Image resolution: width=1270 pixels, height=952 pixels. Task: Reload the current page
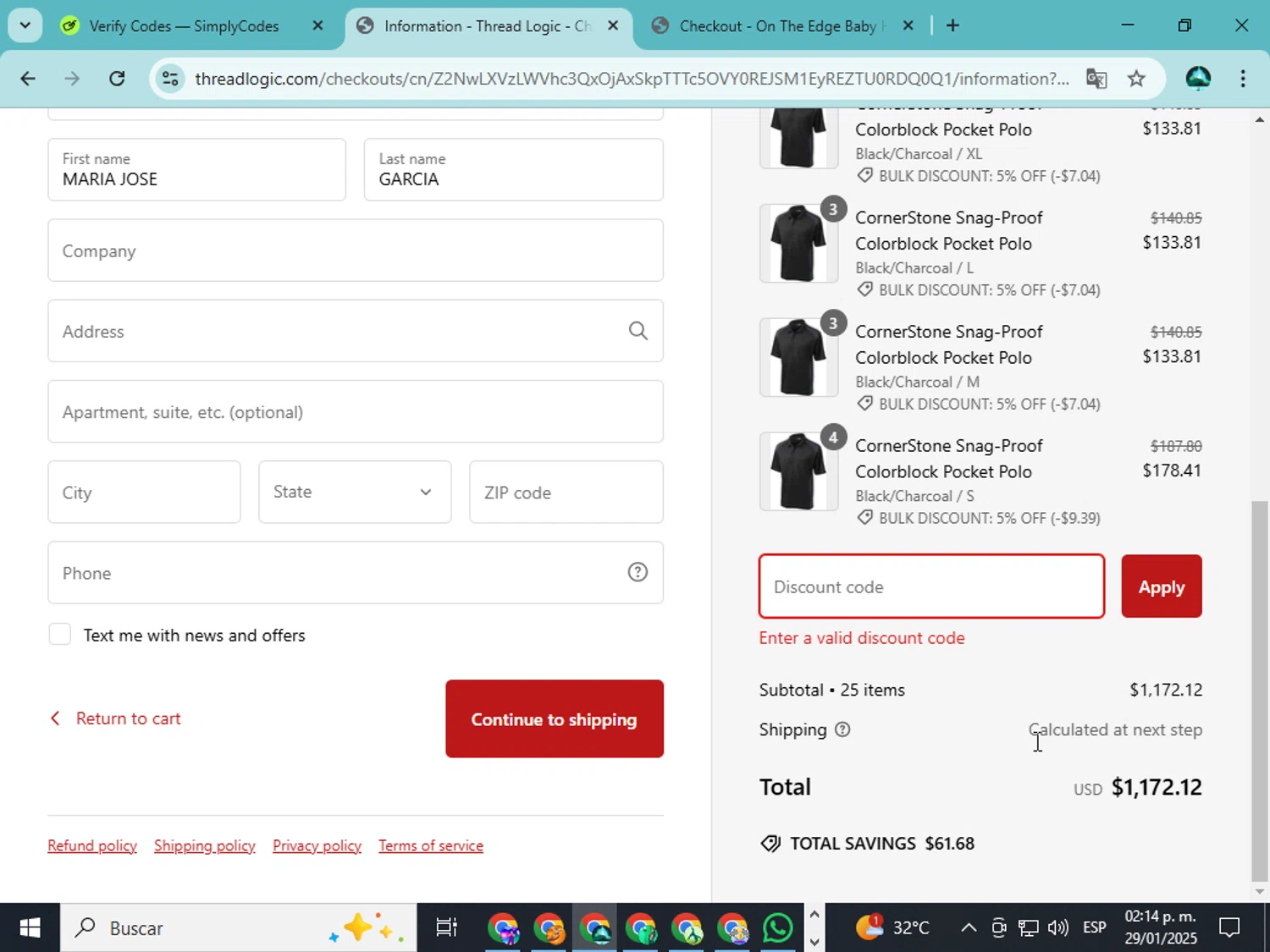117,79
